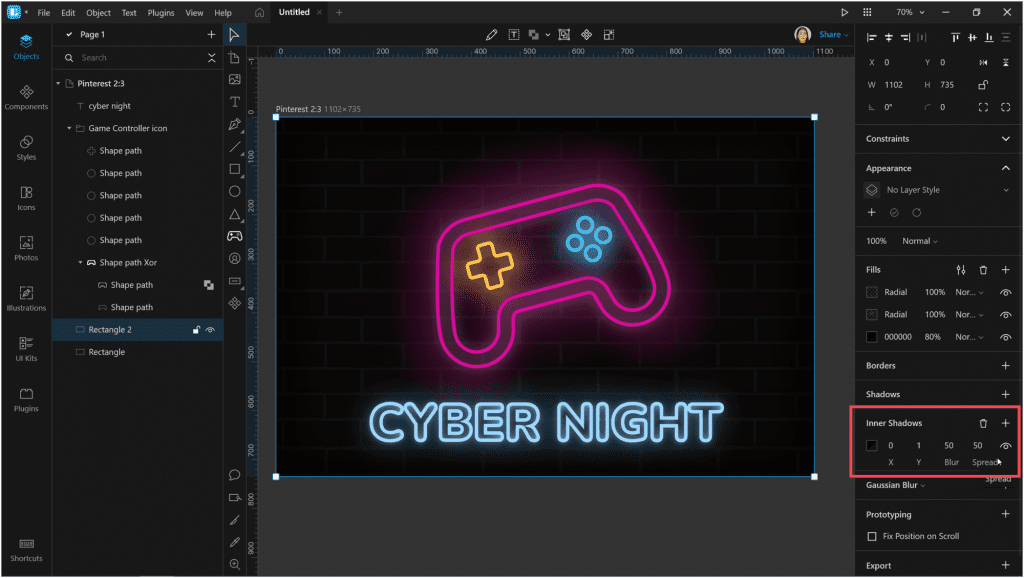Add a new border
Viewport: 1024px width, 578px height.
point(1006,366)
